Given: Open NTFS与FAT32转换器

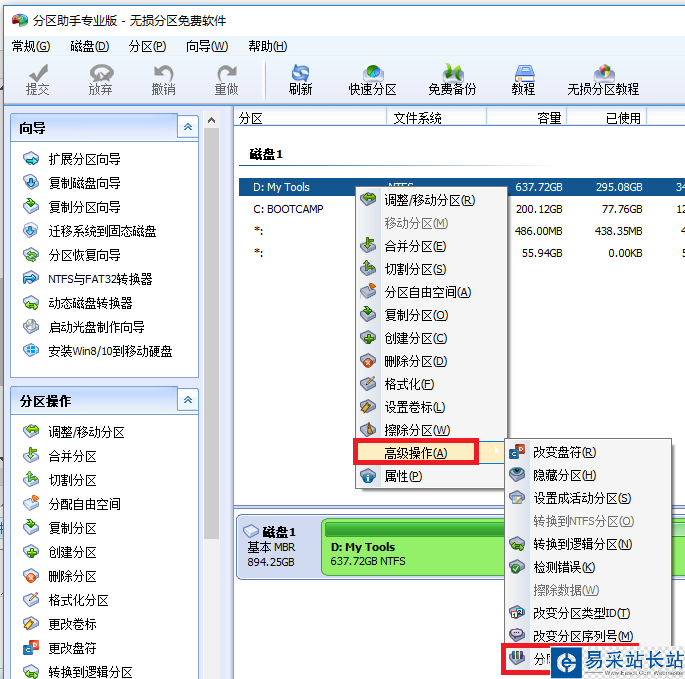Looking at the screenshot, I should point(88,279).
